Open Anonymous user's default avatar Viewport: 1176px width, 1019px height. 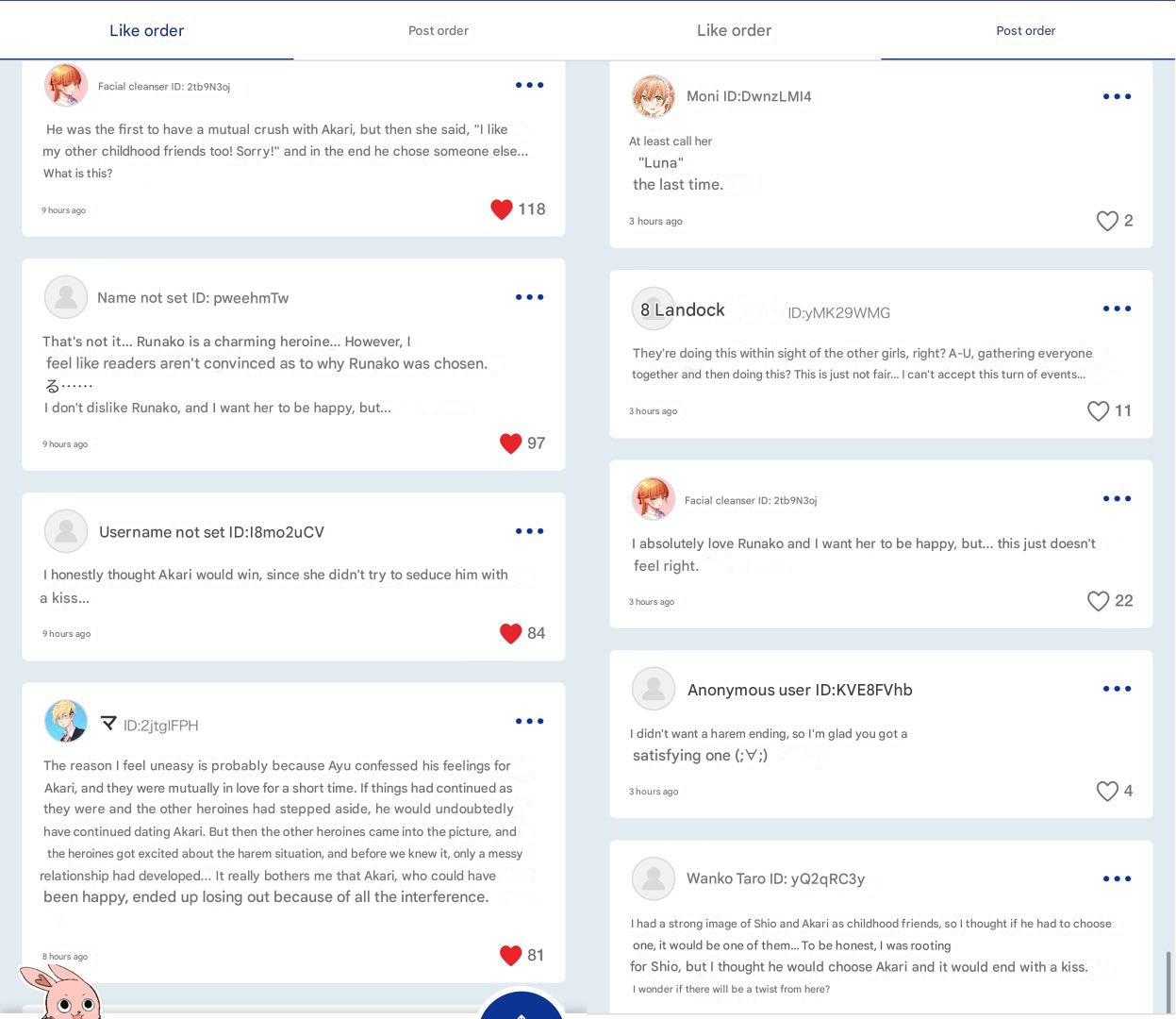click(x=654, y=689)
